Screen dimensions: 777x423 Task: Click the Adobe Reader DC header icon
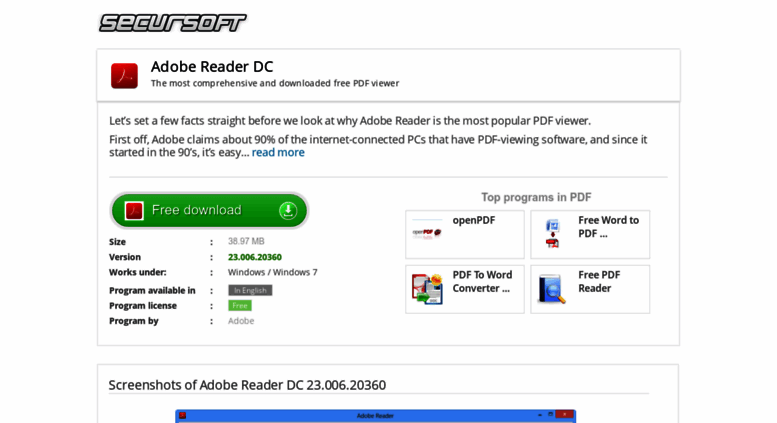pos(124,76)
